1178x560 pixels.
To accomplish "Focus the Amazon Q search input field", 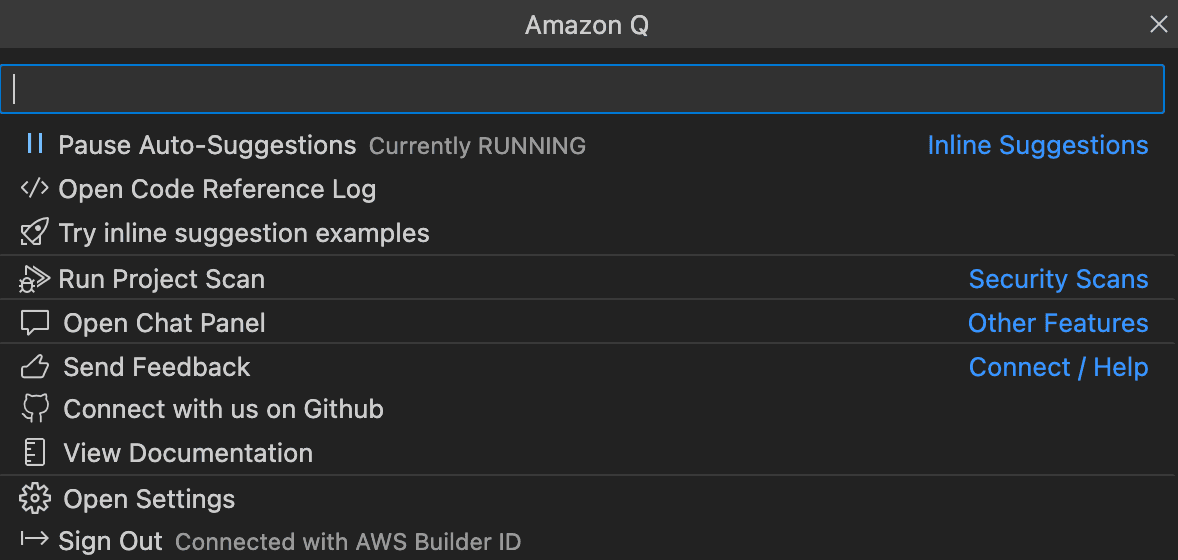I will pyautogui.click(x=582, y=90).
